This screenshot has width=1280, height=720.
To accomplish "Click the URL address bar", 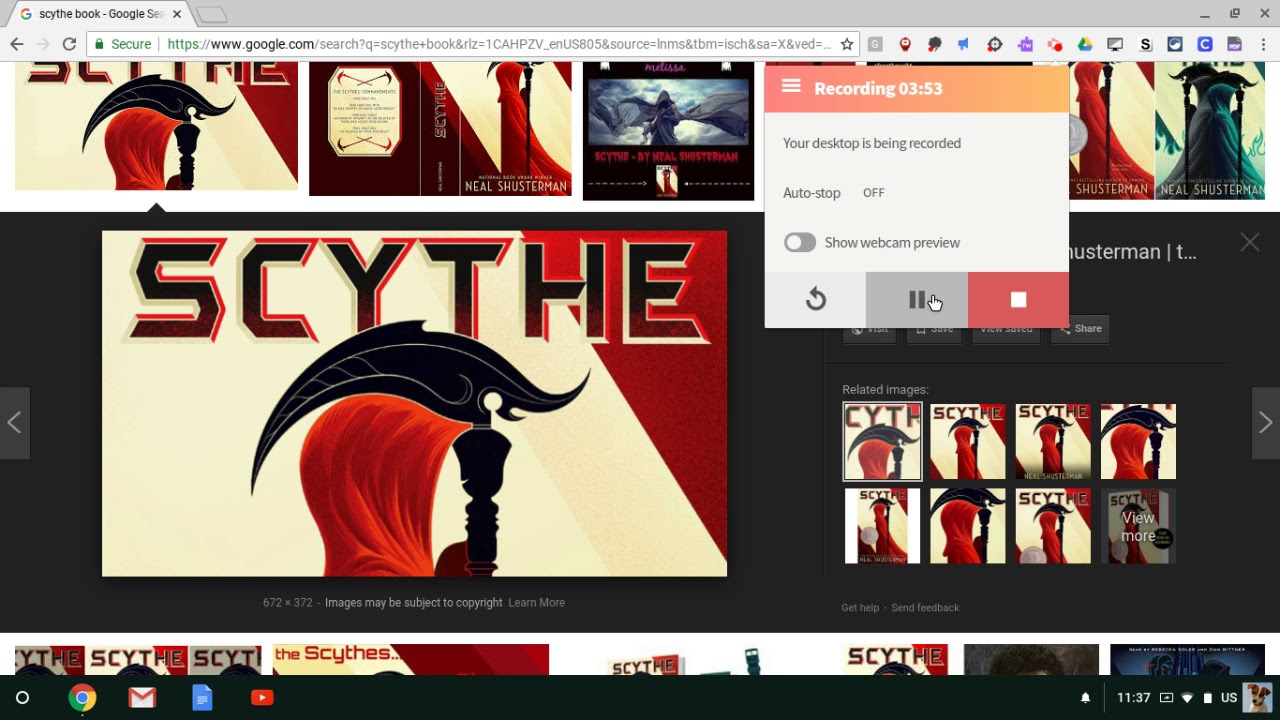I will click(498, 44).
